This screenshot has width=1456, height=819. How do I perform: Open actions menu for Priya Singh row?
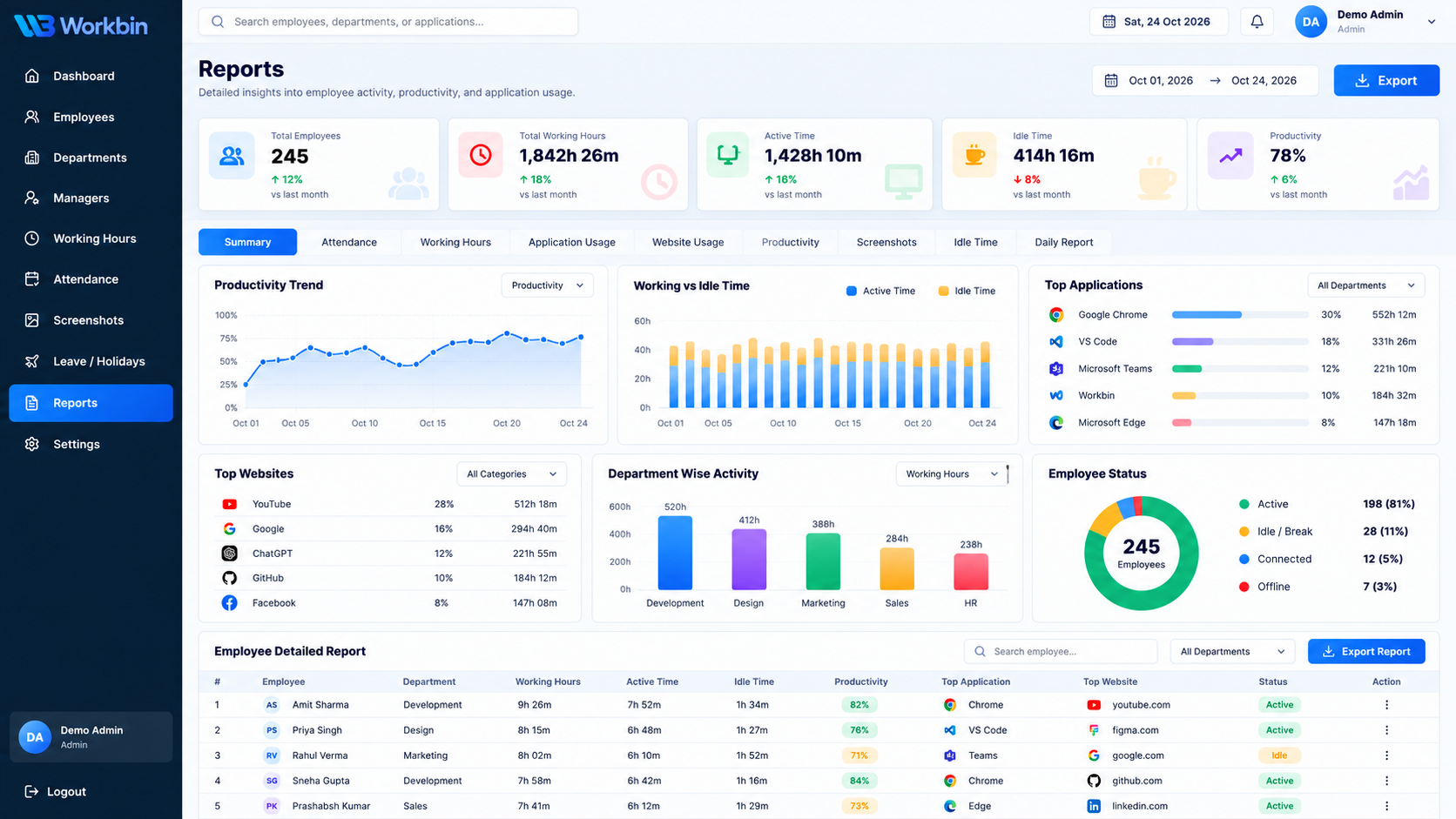pos(1386,730)
